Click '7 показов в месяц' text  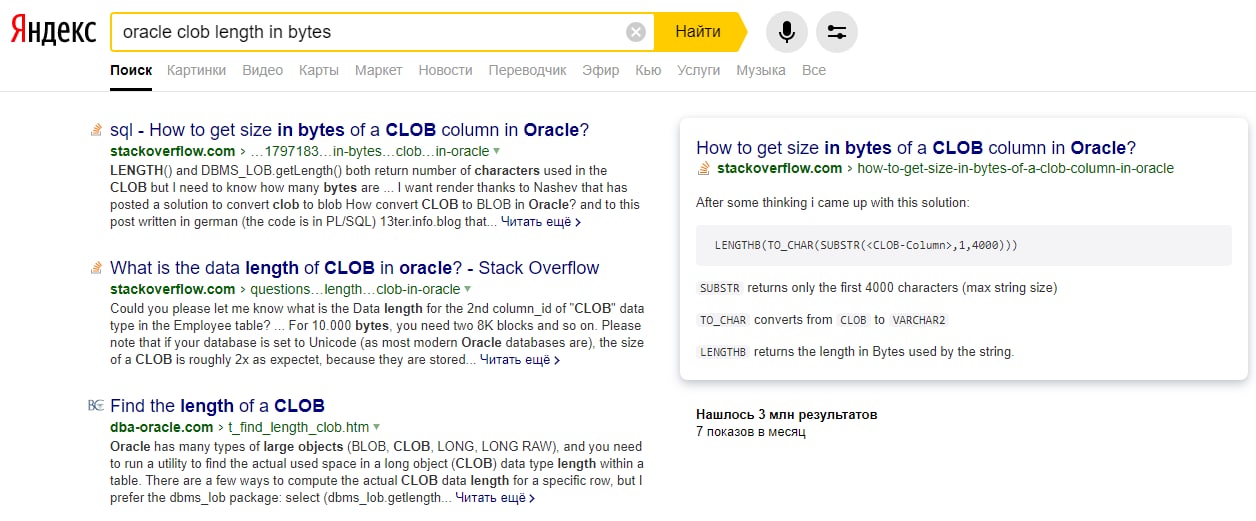tap(750, 432)
